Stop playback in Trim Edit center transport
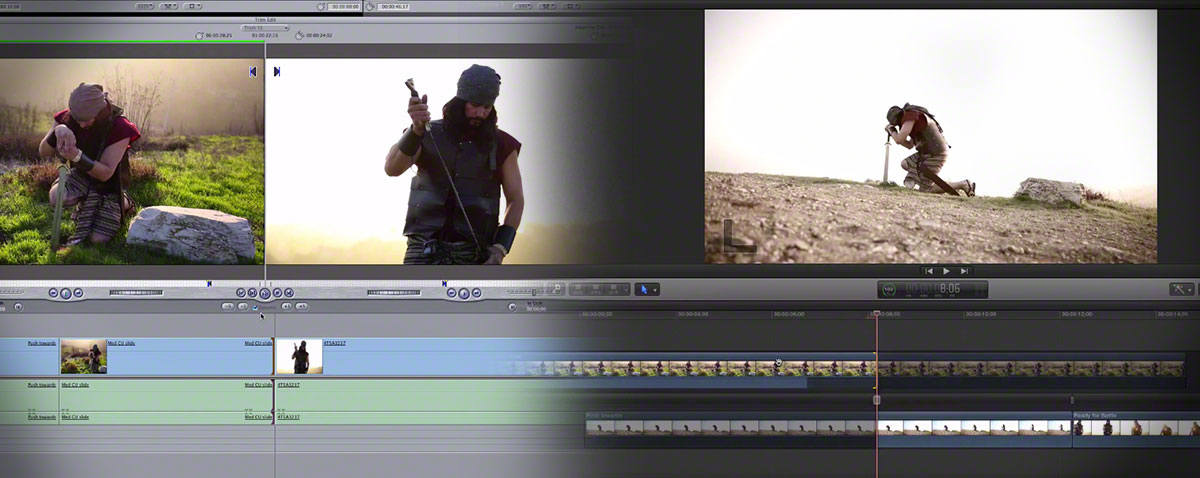This screenshot has width=1200, height=478. click(x=277, y=293)
